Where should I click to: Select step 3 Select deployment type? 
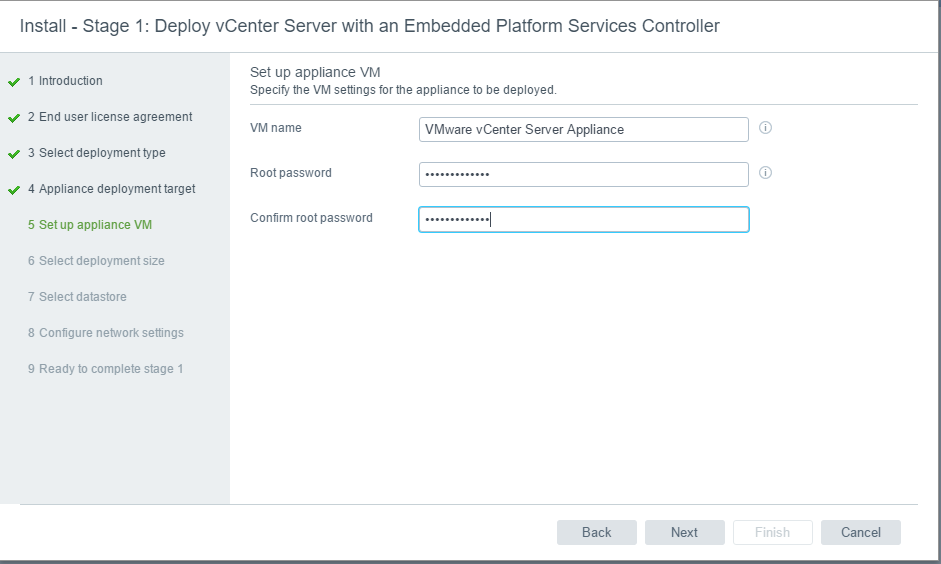pyautogui.click(x=97, y=153)
